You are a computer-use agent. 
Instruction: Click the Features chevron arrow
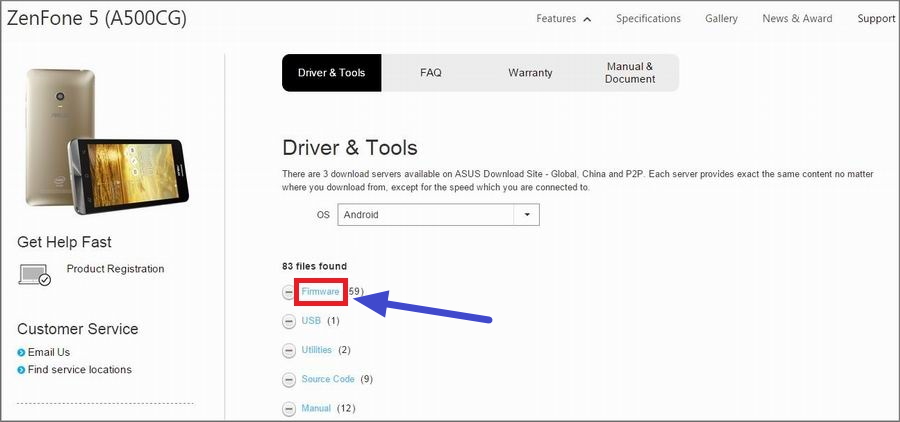587,19
